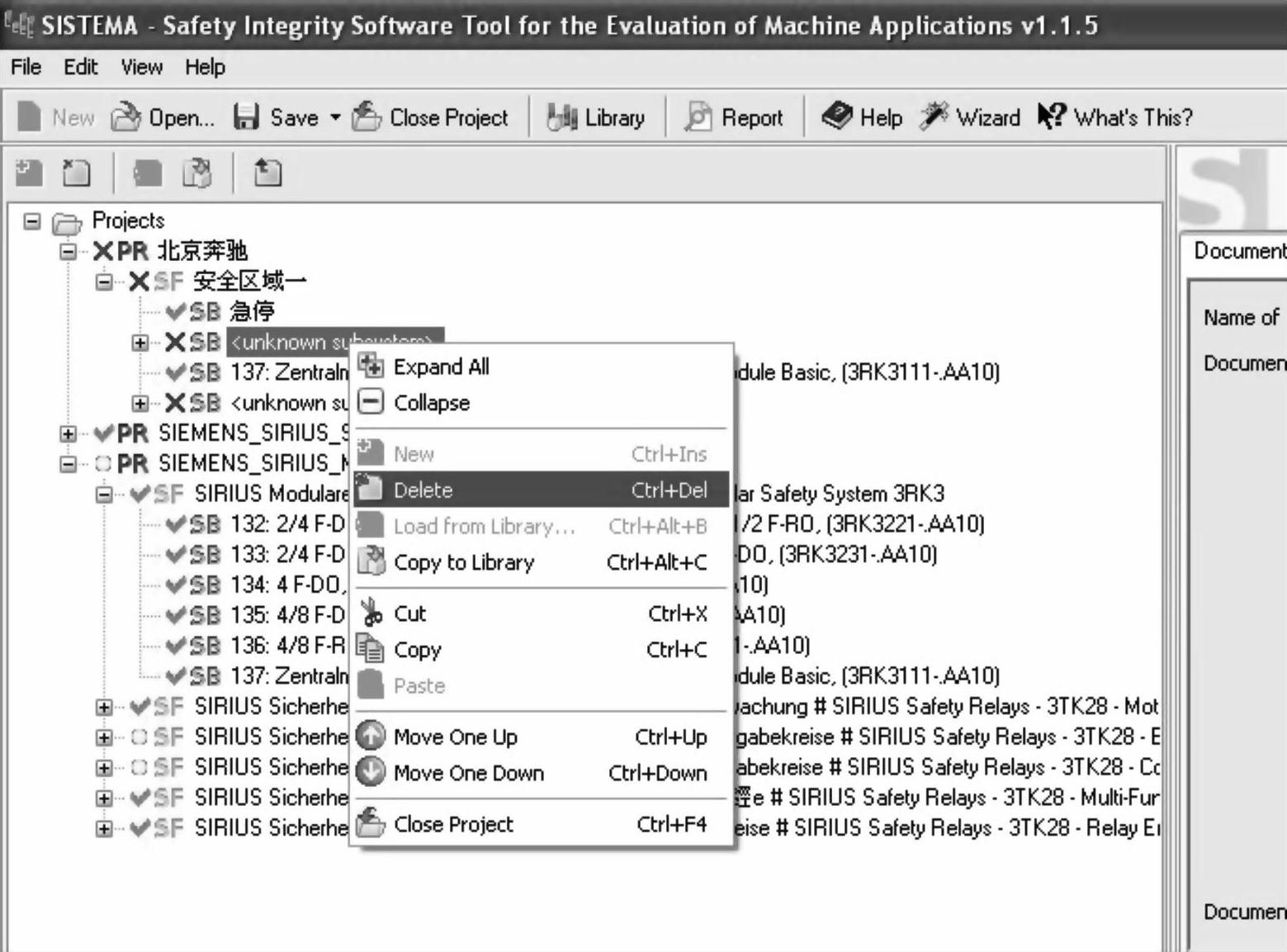Click the scissors icon next to Cut
Screen dimensions: 1287x952
pos(371,613)
